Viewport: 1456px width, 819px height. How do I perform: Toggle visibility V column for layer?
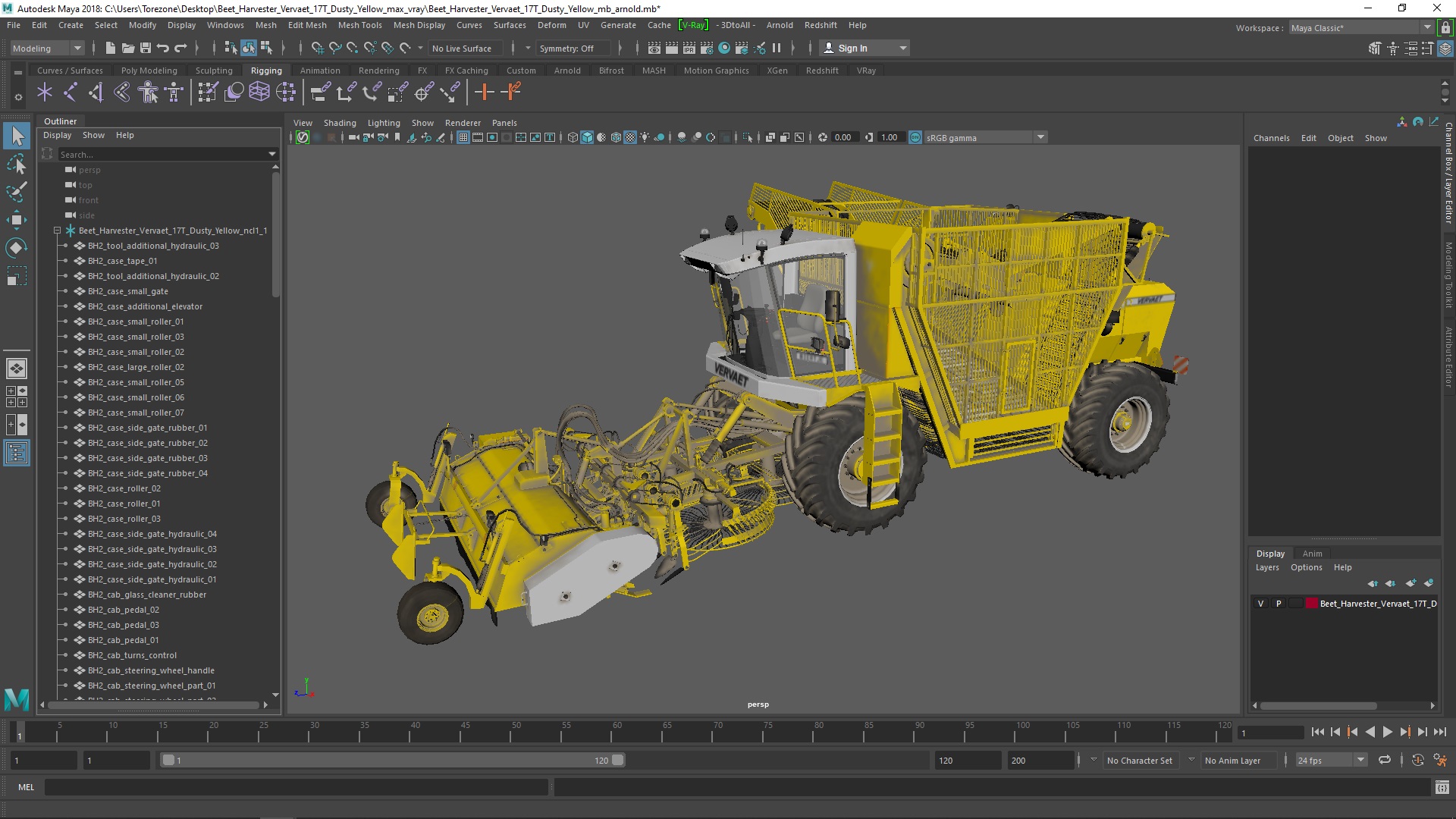[1261, 602]
